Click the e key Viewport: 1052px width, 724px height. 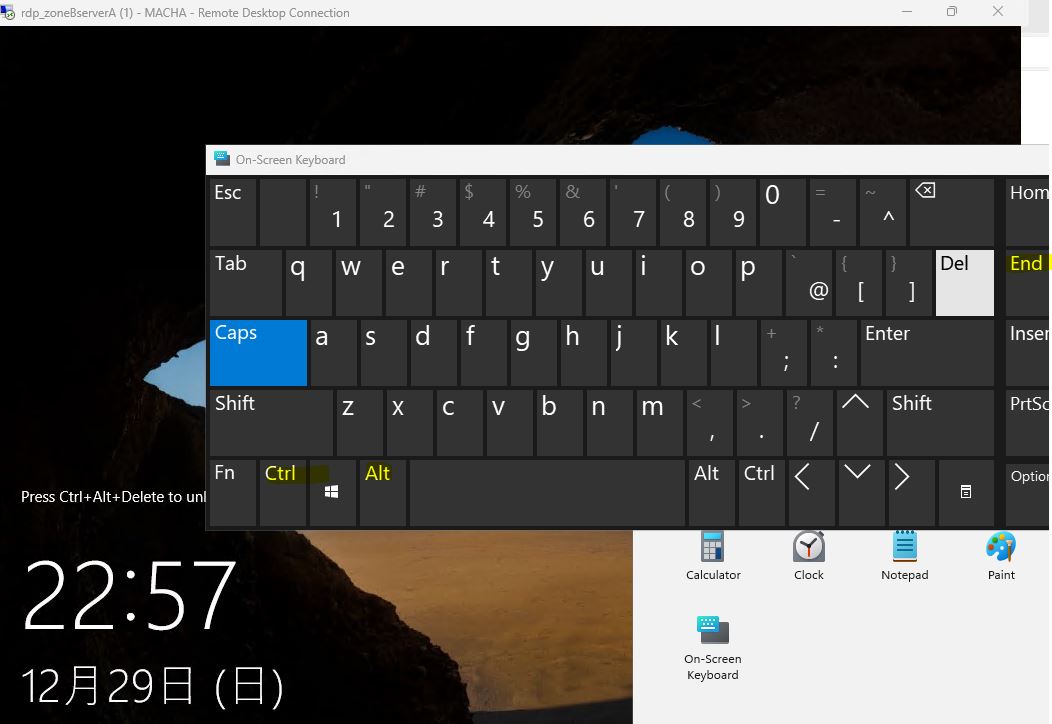click(409, 282)
